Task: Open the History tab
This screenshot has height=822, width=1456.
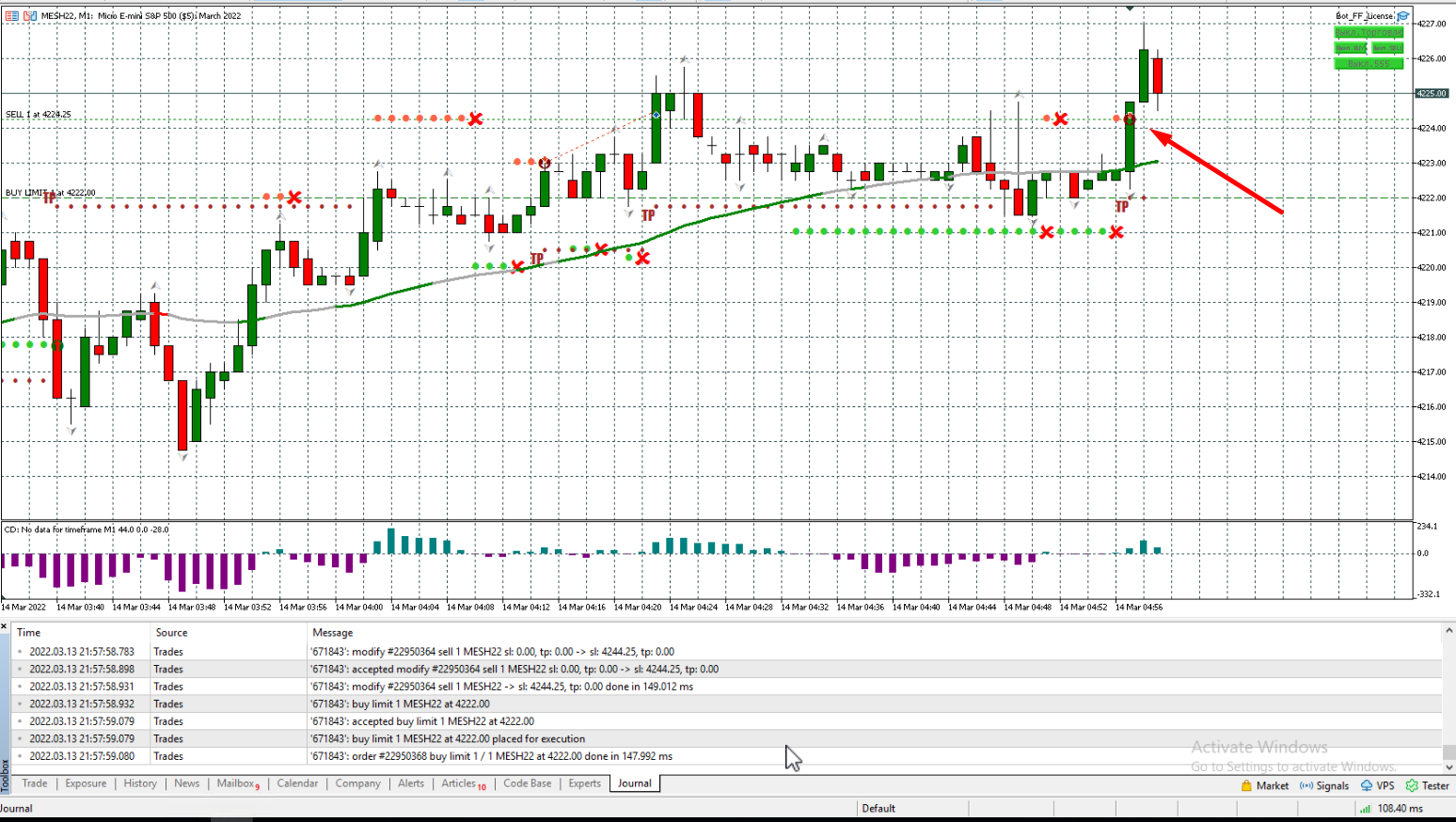Action: 140,783
